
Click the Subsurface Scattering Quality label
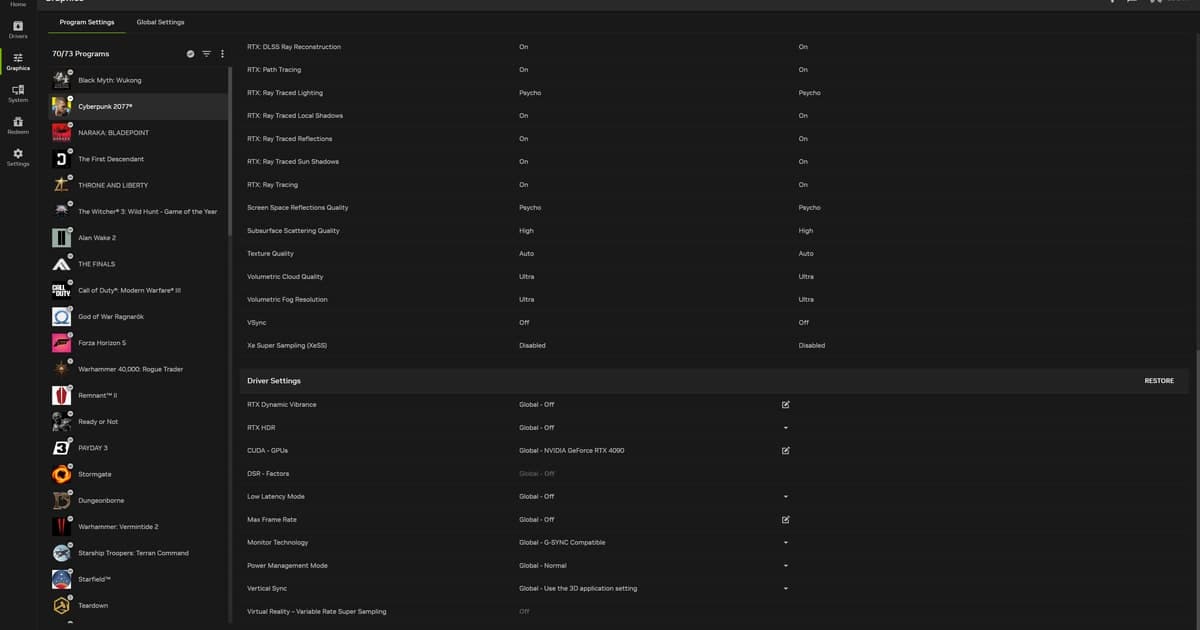[293, 231]
